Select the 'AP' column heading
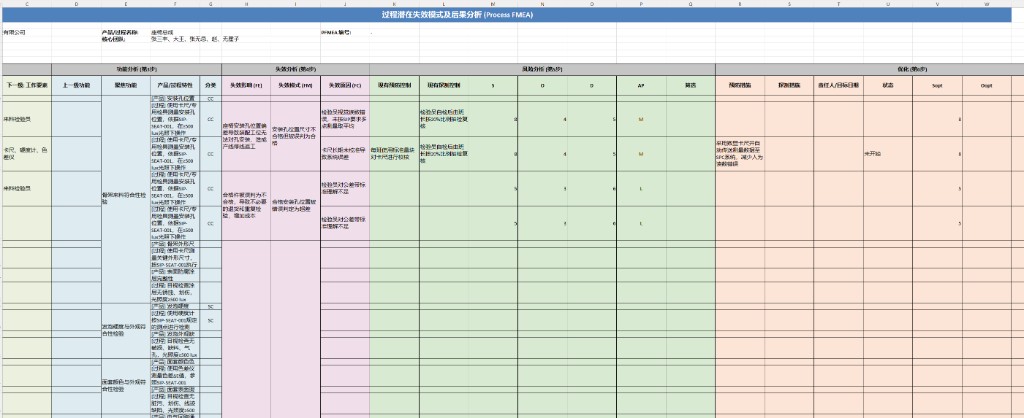The width and height of the screenshot is (1024, 418). point(641,86)
